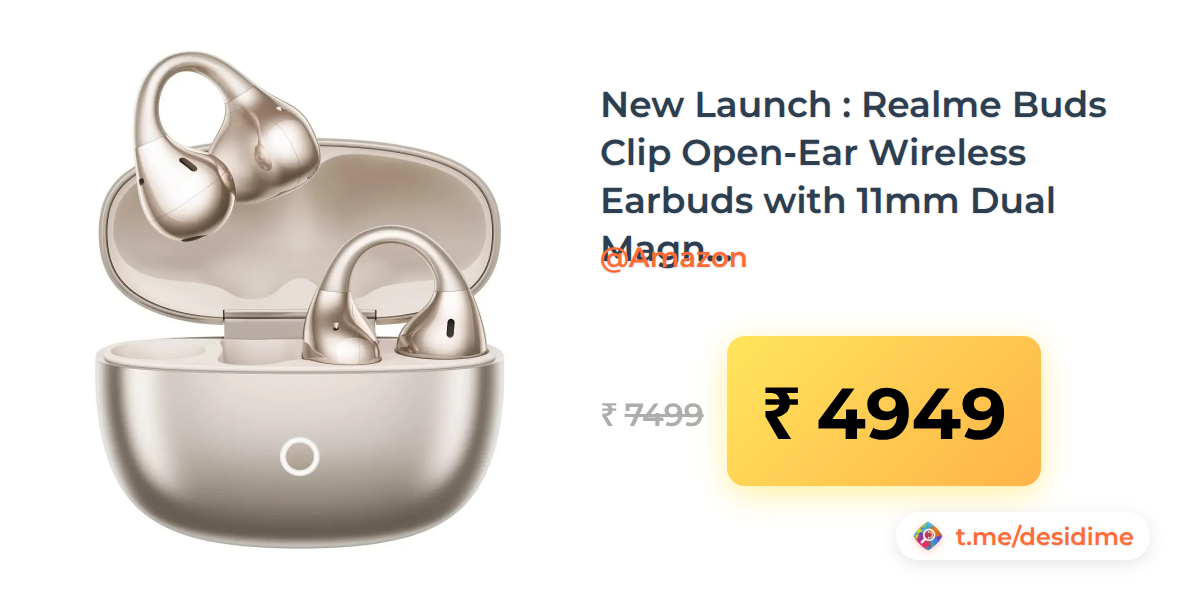Click the DesiDime logo icon
Viewport: 1200px width, 600px height.
pos(929,537)
